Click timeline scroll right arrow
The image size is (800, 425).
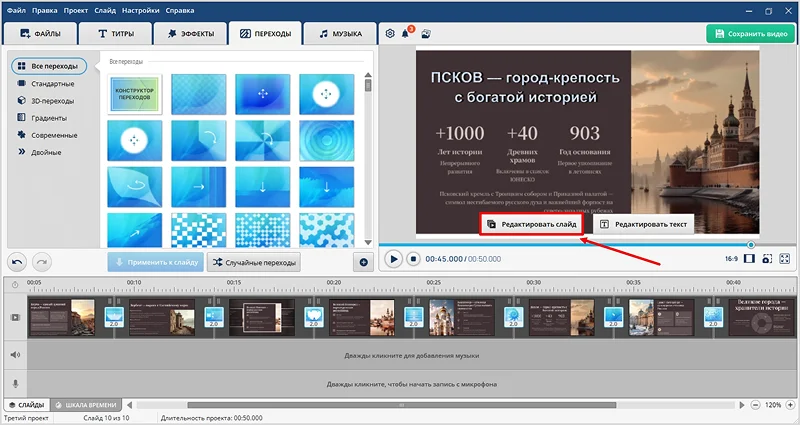(x=741, y=405)
